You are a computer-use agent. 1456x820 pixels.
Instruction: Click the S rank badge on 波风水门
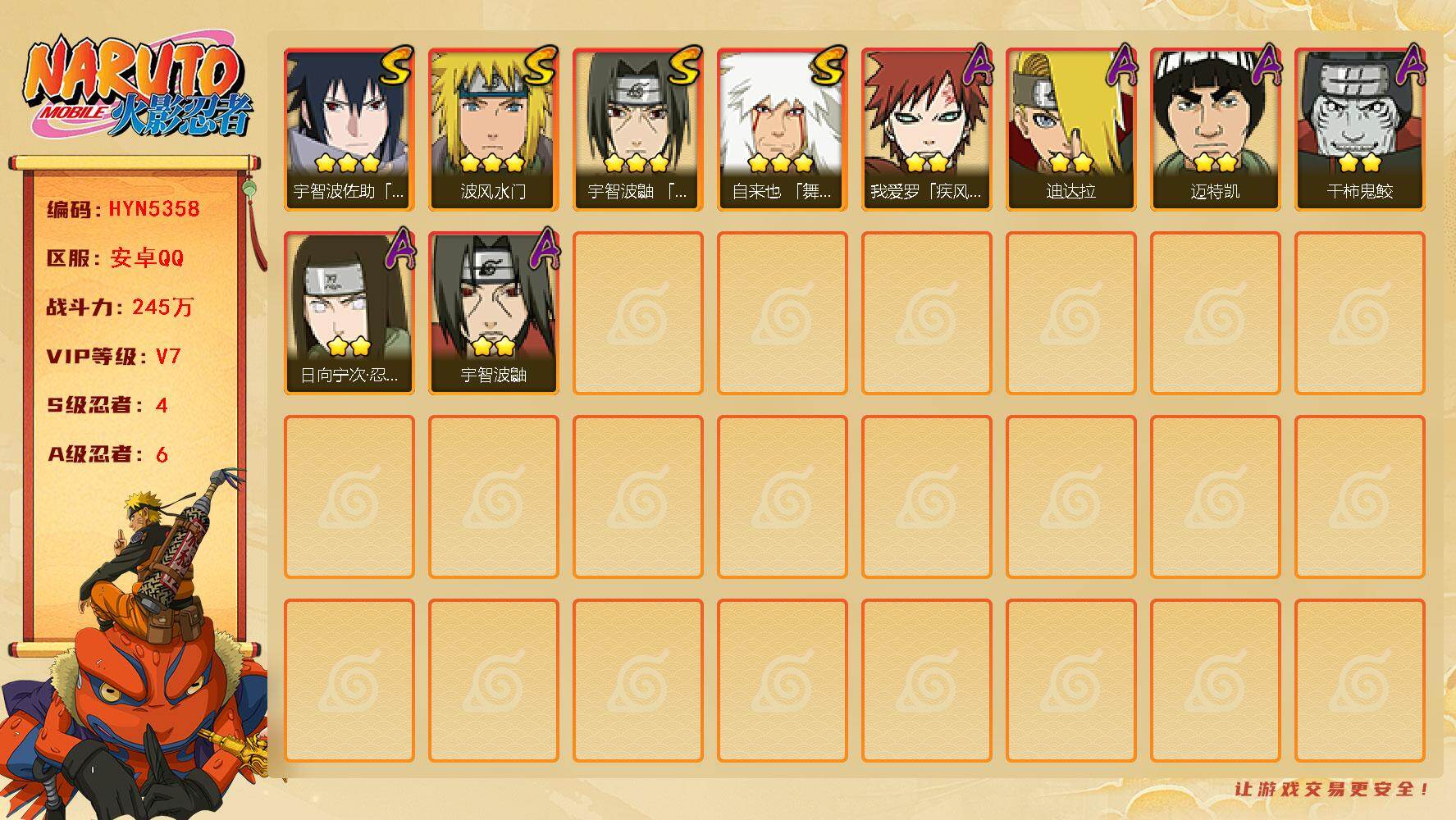coord(539,66)
